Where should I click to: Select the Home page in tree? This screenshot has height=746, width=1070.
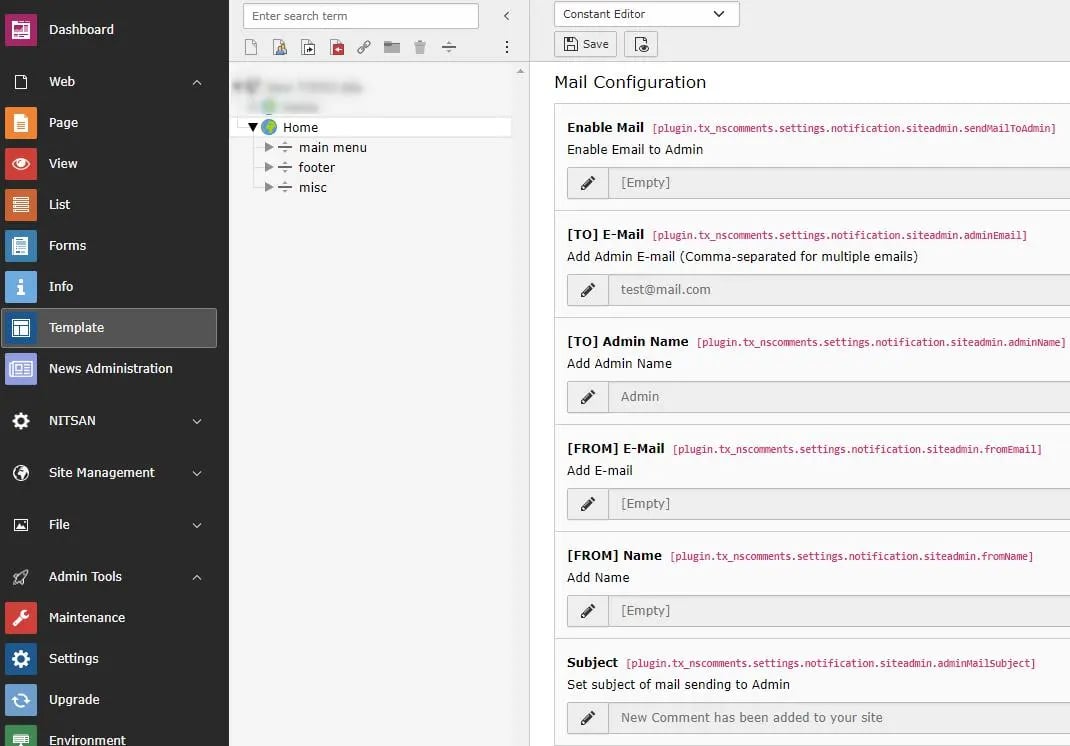pos(300,128)
